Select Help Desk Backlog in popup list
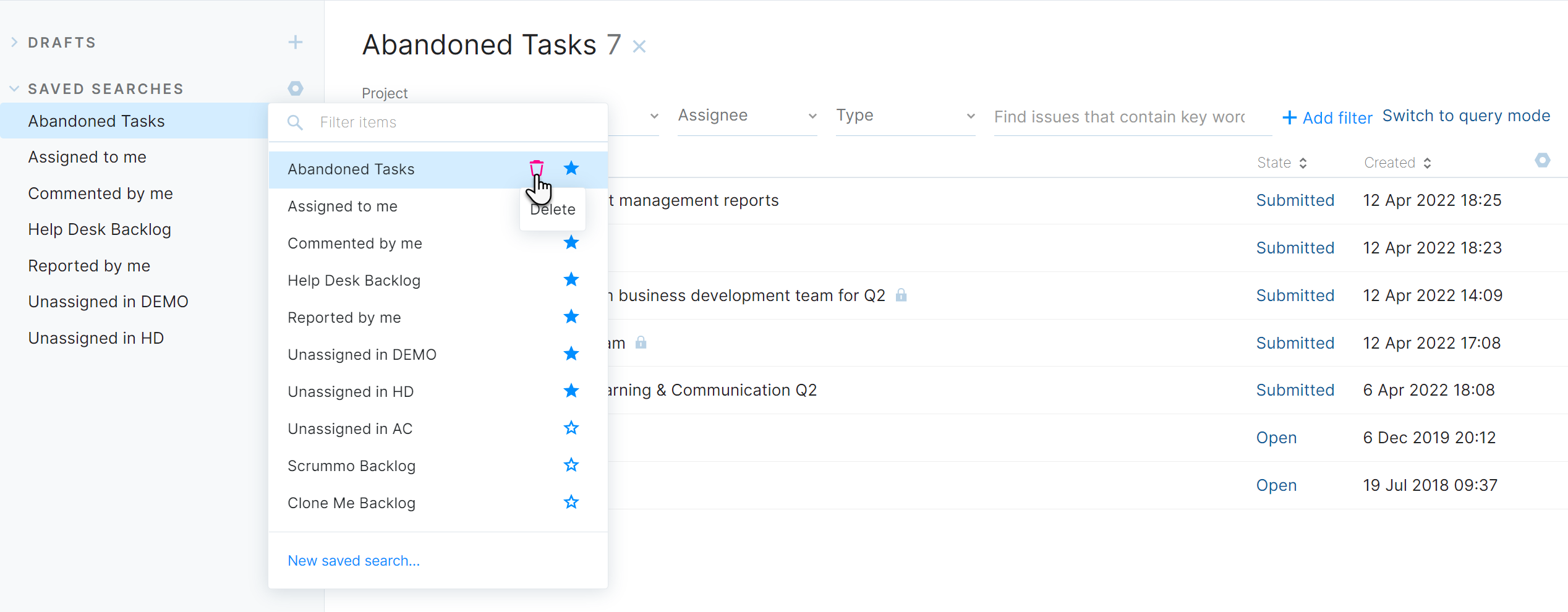Screen dimensions: 1568x612 point(354,281)
